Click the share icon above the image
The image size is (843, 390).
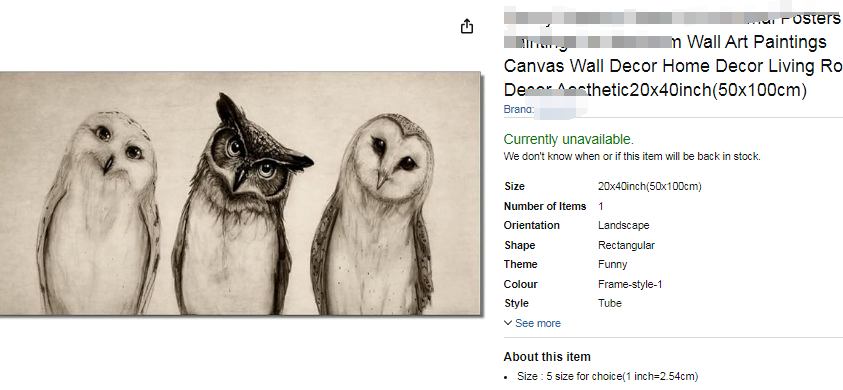coord(467,26)
